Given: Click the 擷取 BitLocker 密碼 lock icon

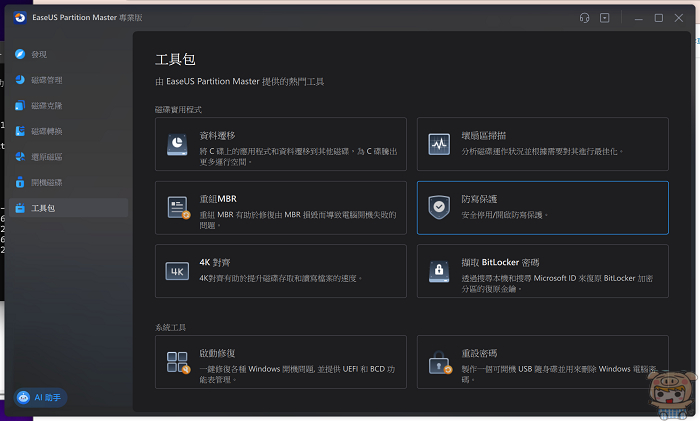Looking at the screenshot, I should [438, 271].
